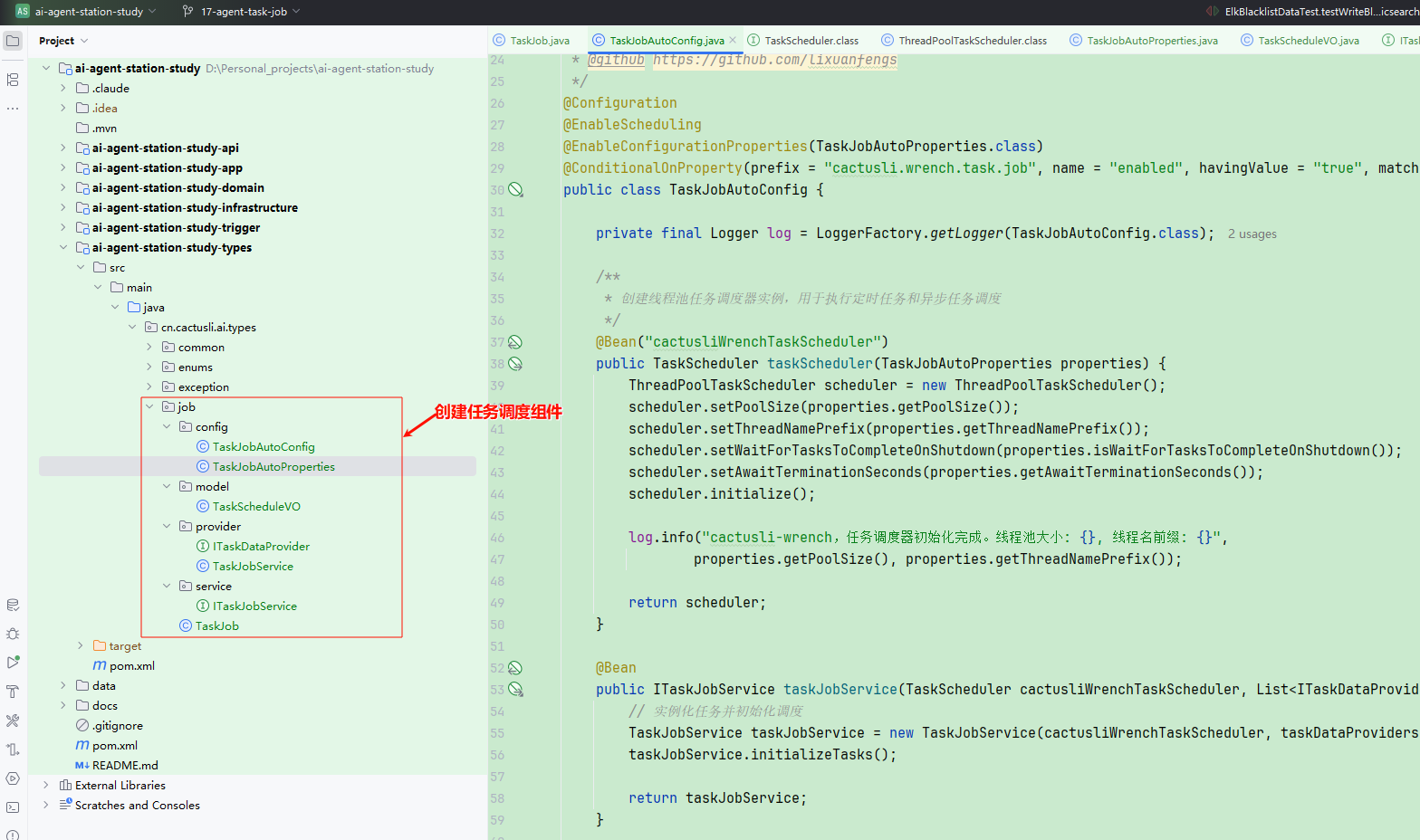The image size is (1420, 840).
Task: Open the Database tool window icon
Action: coord(13,605)
